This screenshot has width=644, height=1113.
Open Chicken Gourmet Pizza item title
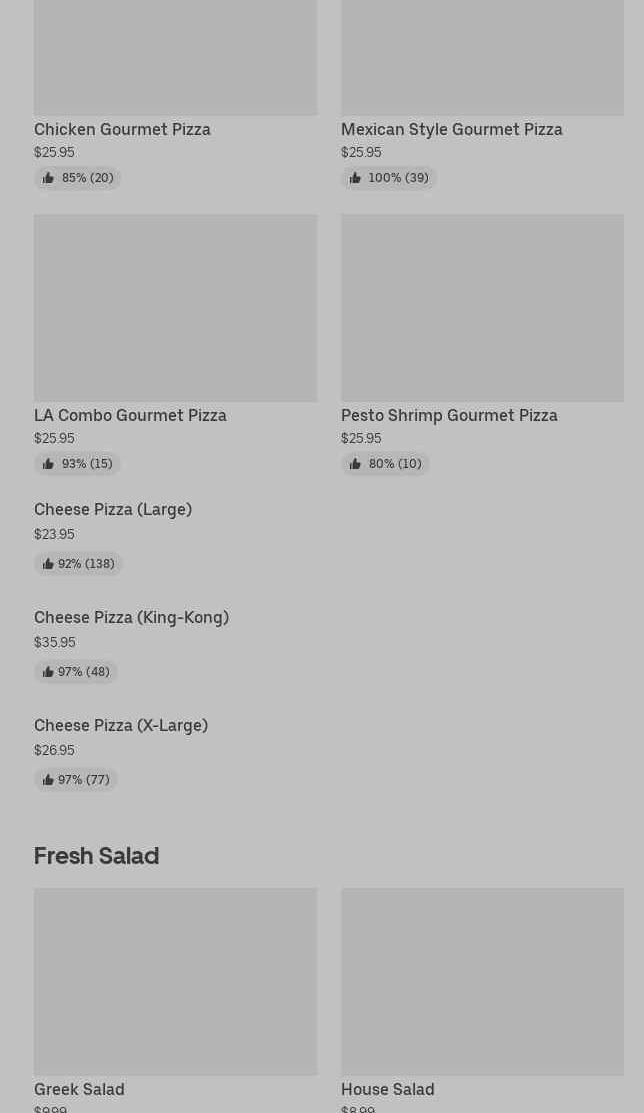122,129
